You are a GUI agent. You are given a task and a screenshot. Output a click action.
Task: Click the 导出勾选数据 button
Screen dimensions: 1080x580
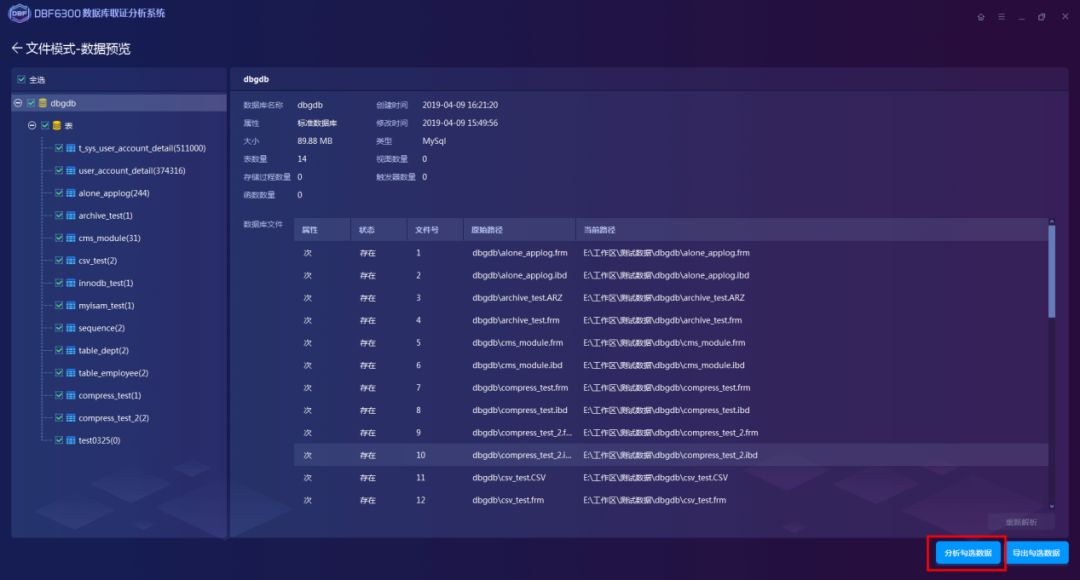click(x=1036, y=553)
